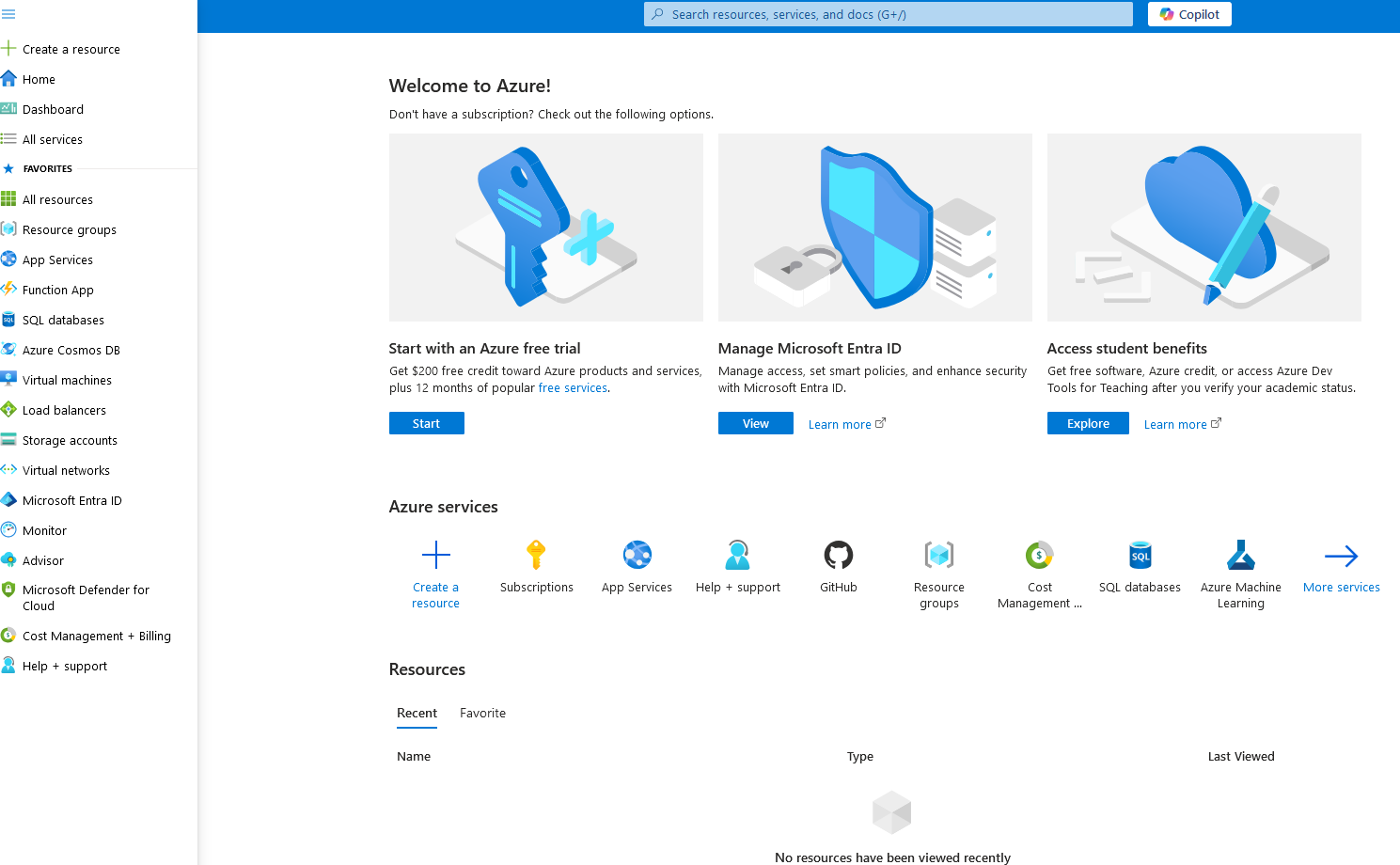Open Help + support icon in Azure services
Image resolution: width=1400 pixels, height=865 pixels.
(x=738, y=555)
